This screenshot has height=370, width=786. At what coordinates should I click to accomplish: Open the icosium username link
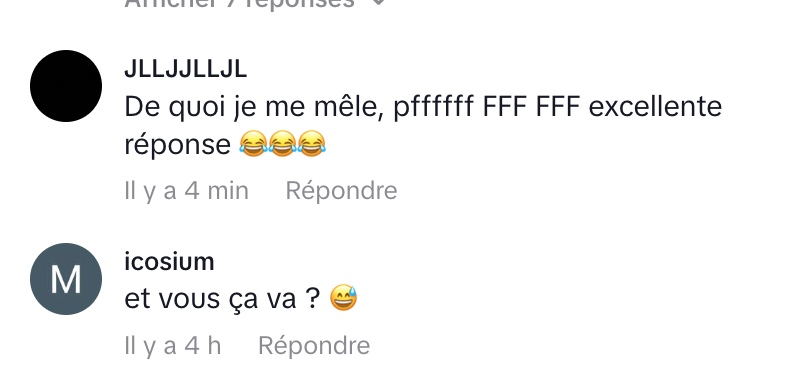tap(169, 262)
